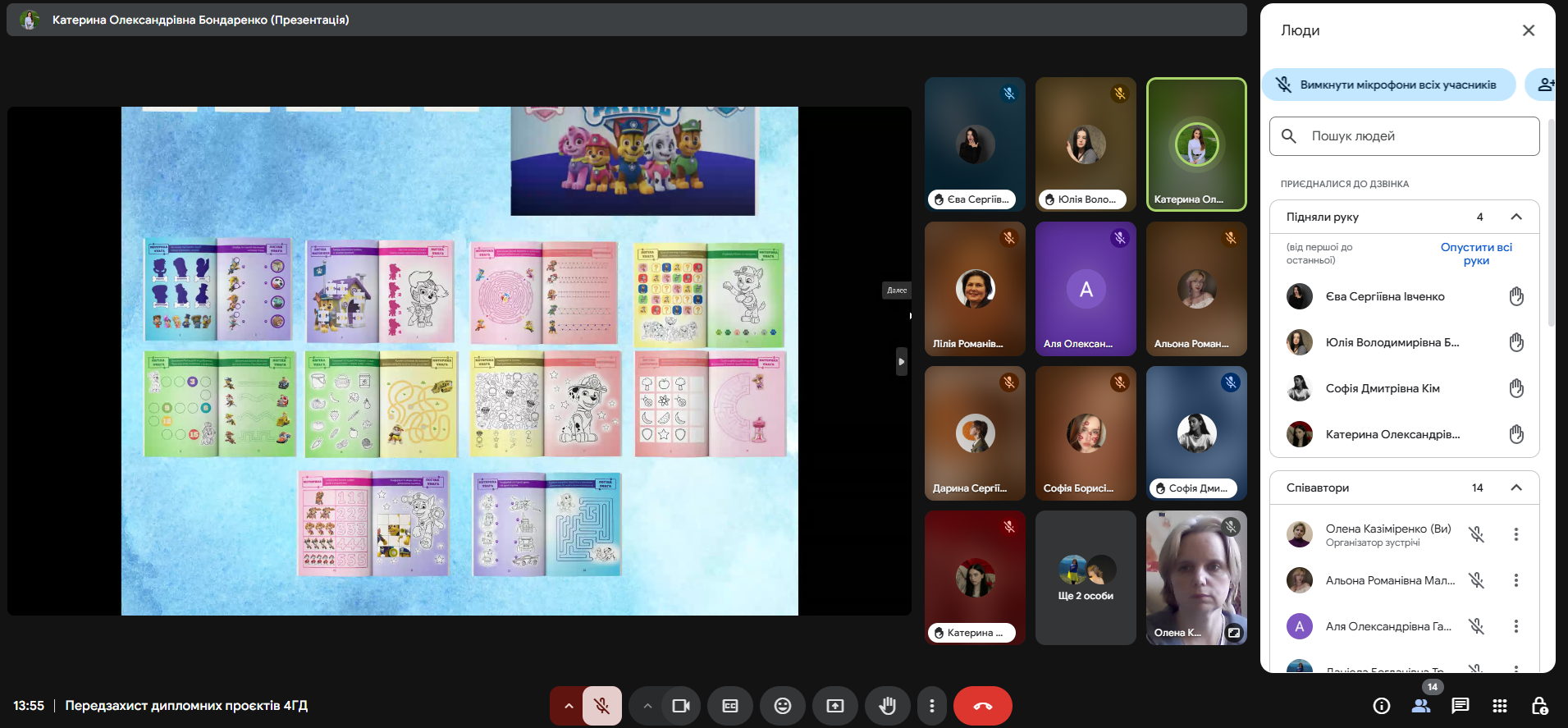Open the chat panel
This screenshot has width=1568, height=728.
coord(1461,706)
